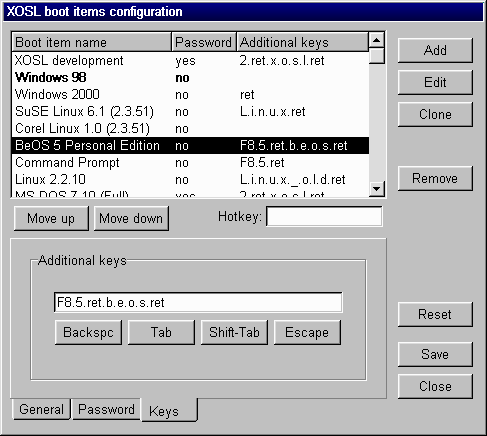Click the Boot item name column header
Image resolution: width=487 pixels, height=436 pixels.
coord(92,42)
